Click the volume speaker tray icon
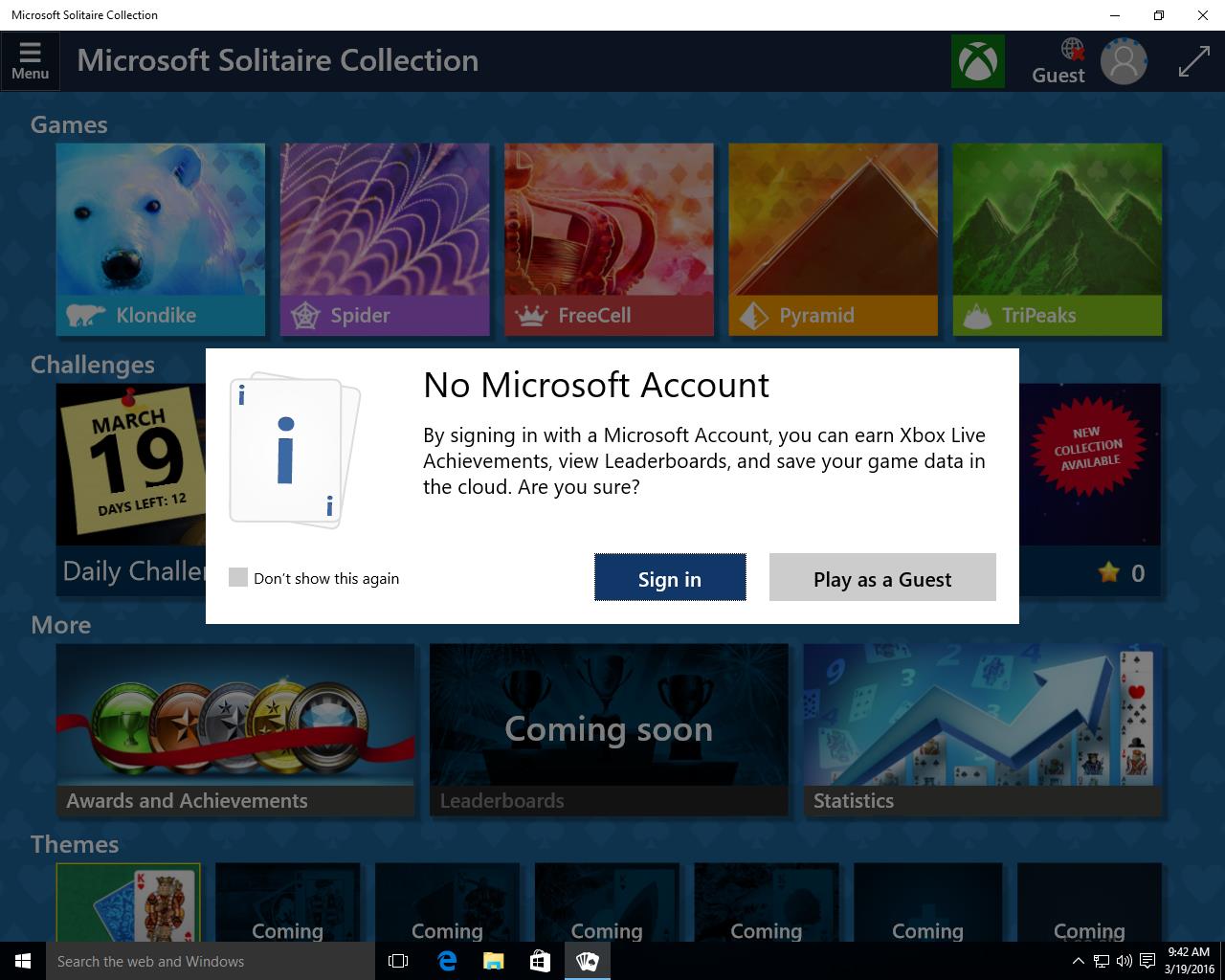The height and width of the screenshot is (980, 1225). pos(1124,961)
